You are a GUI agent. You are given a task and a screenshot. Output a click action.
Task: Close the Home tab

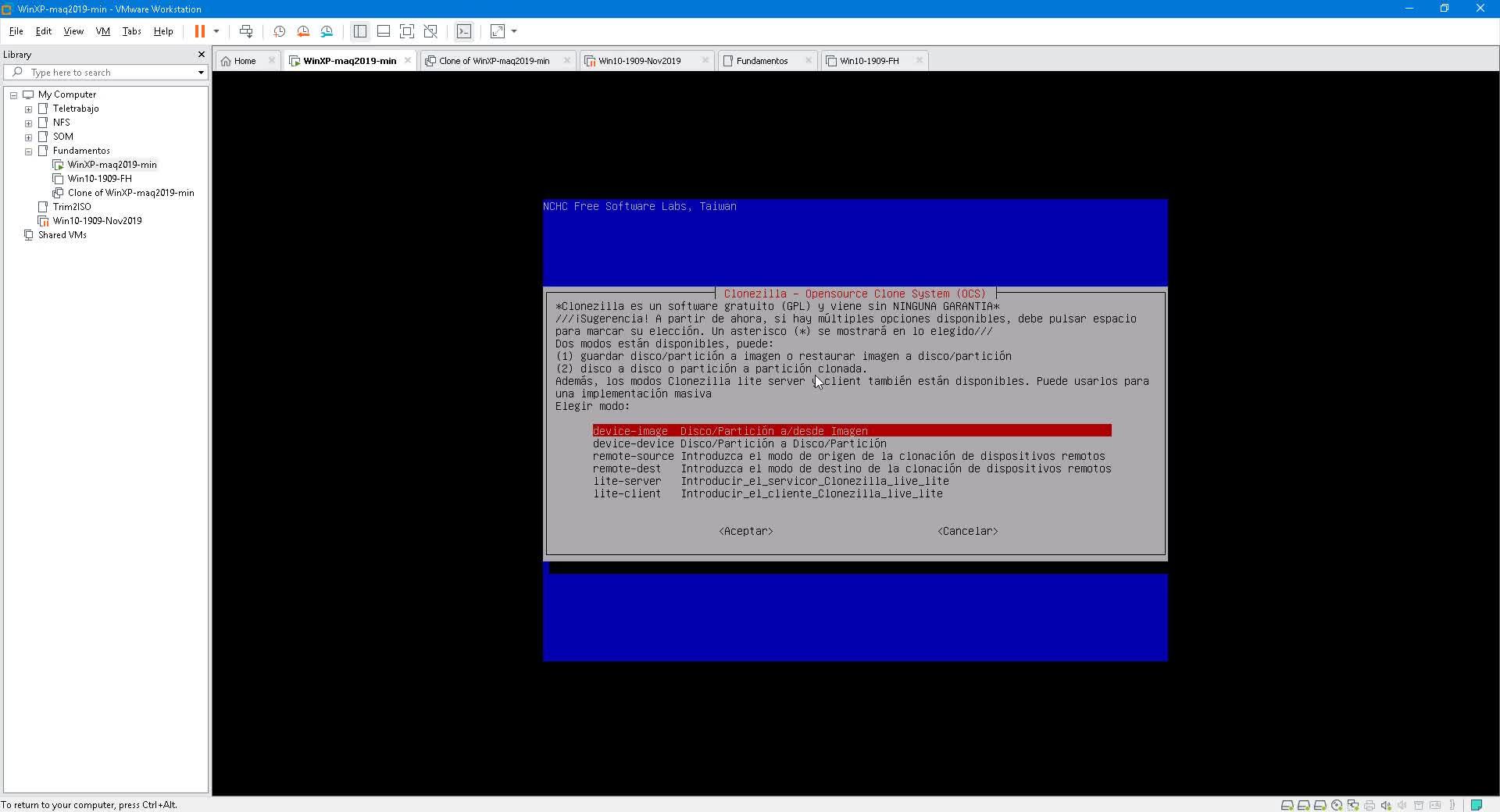(272, 60)
